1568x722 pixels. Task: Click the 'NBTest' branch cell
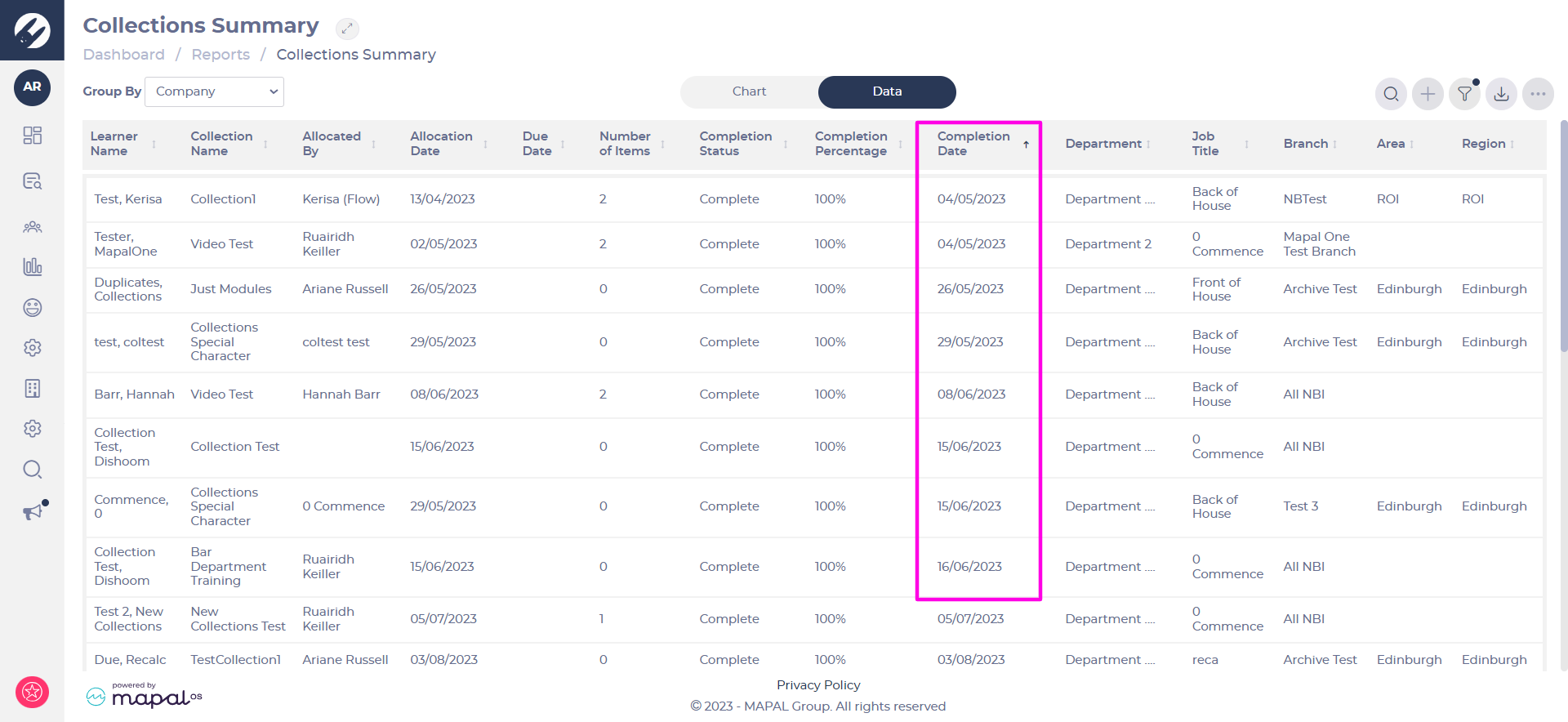coord(1305,199)
